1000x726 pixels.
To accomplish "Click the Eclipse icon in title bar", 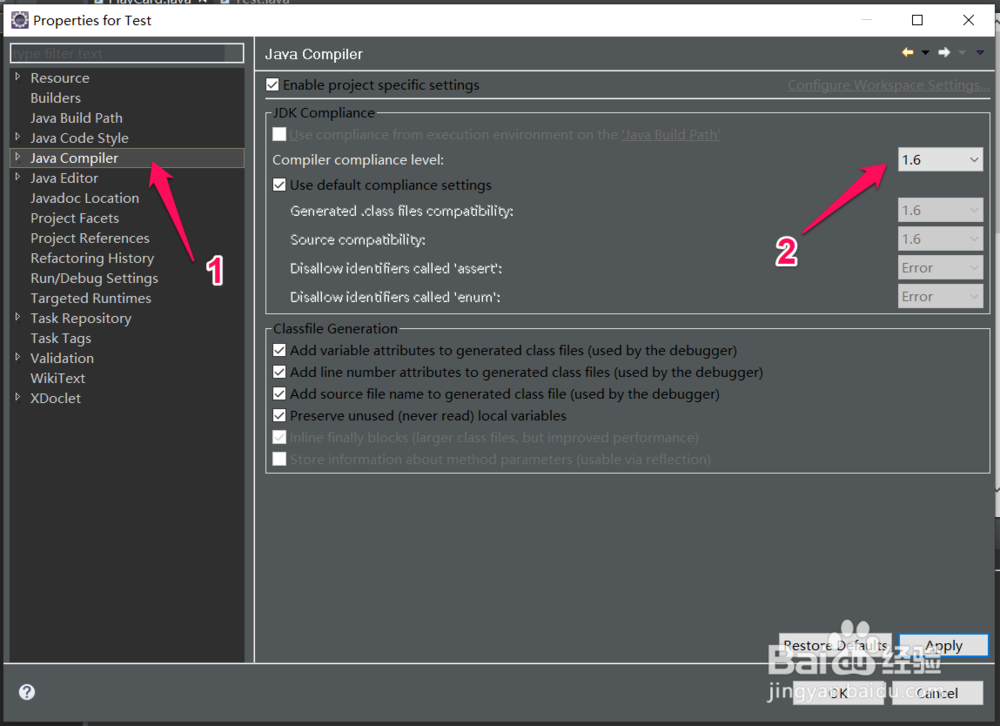I will click(x=20, y=20).
